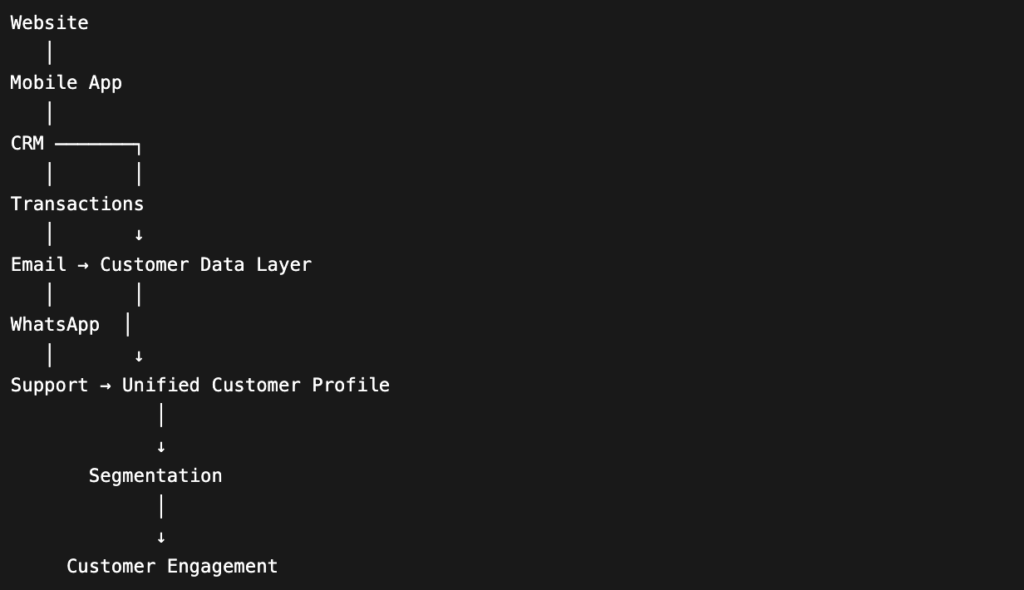Image resolution: width=1024 pixels, height=590 pixels.
Task: Click the arrow right of Support
Action: 105,386
